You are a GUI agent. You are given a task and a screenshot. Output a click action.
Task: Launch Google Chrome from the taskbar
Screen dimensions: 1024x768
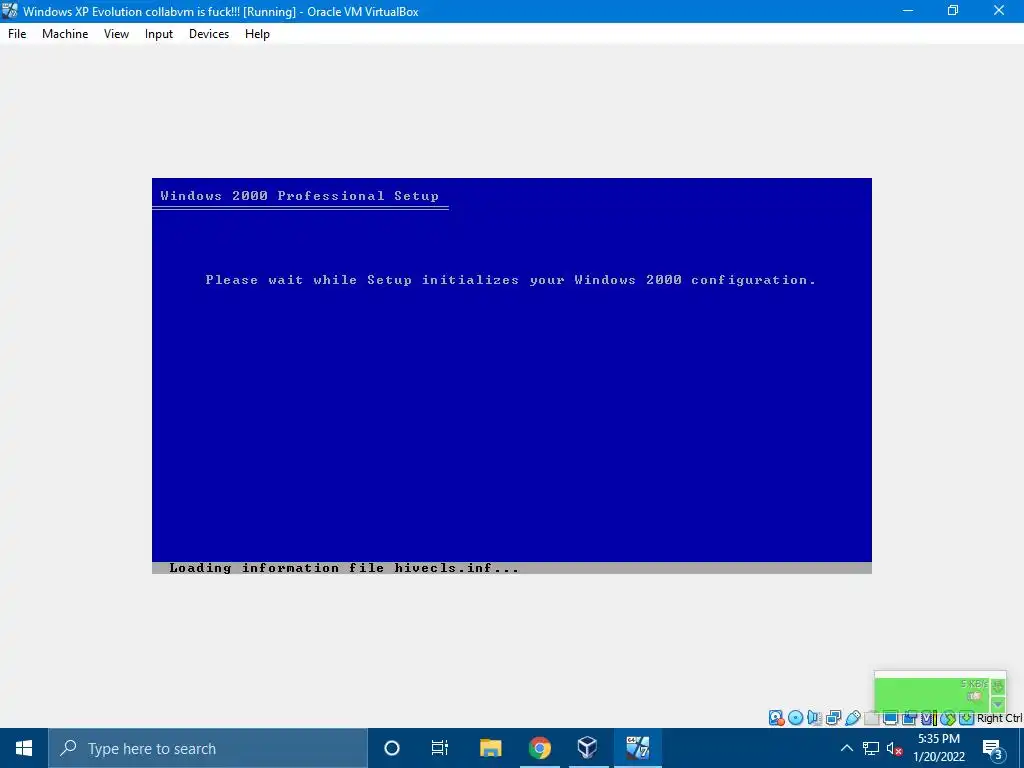(x=539, y=748)
